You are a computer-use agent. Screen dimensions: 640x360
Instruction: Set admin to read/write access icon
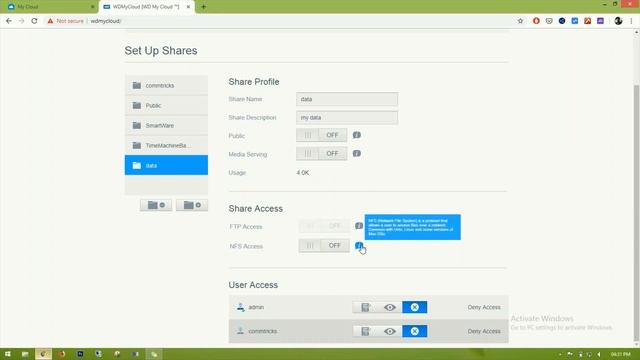(365, 307)
